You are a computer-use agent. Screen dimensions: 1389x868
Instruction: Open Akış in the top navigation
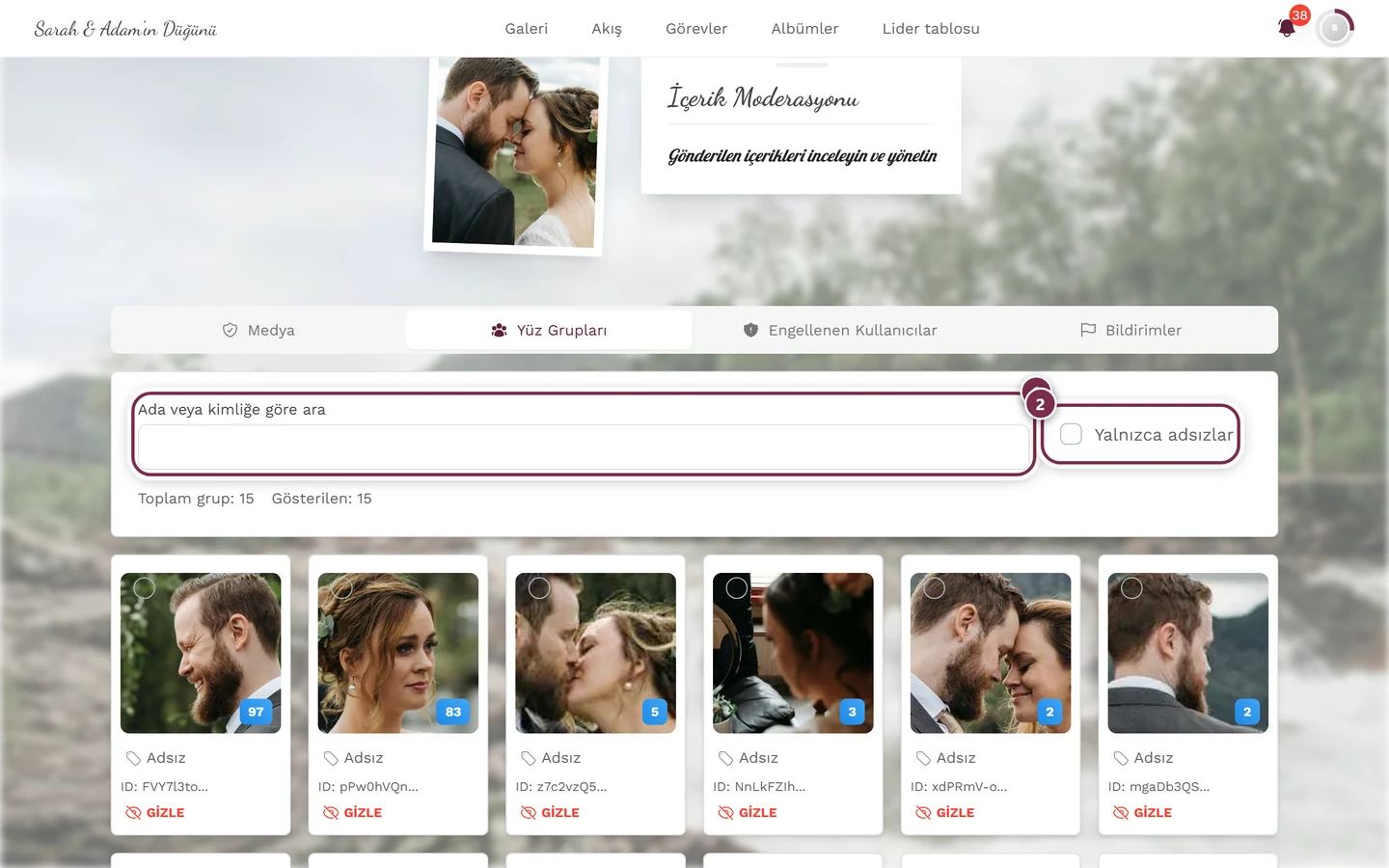tap(607, 29)
